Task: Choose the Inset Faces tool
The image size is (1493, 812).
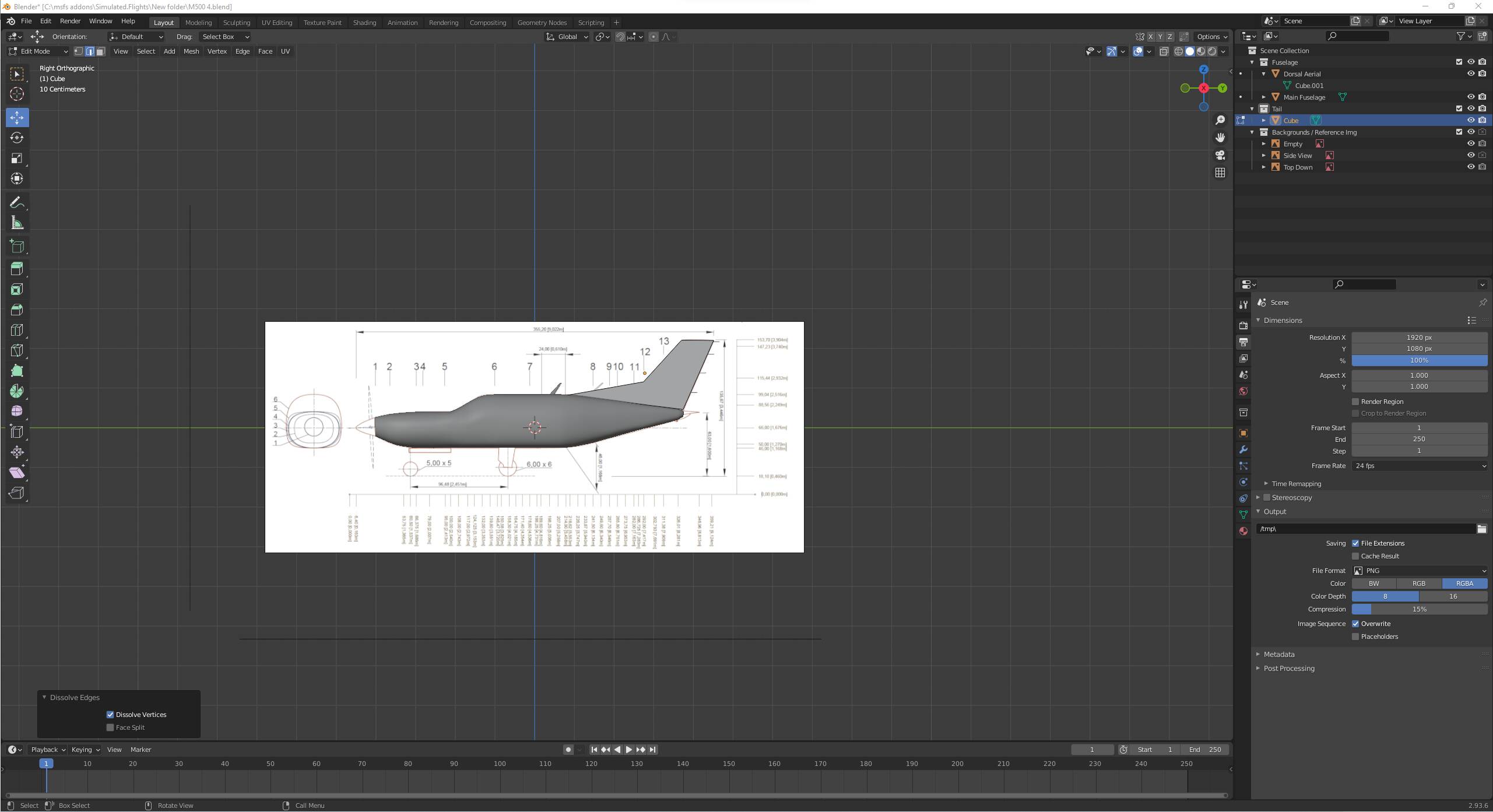Action: tap(17, 289)
